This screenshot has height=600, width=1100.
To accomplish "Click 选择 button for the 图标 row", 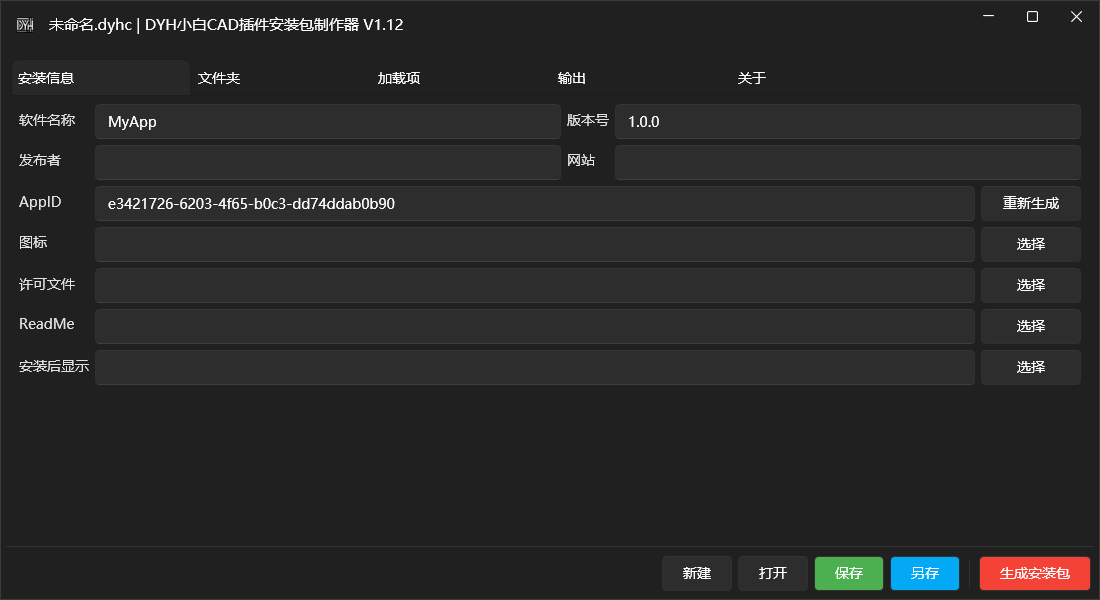I will pos(1030,245).
